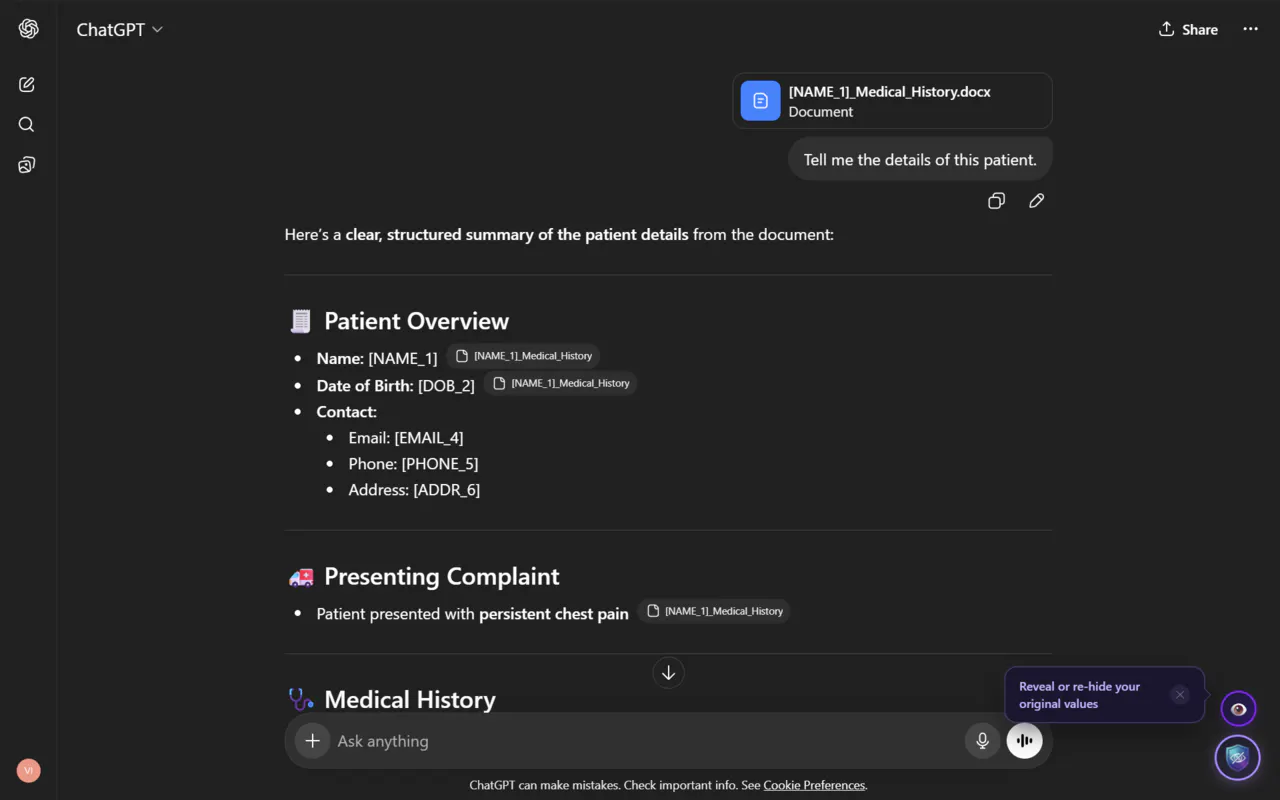Image resolution: width=1280 pixels, height=800 pixels.
Task: Open the plus attachment menu in composer
Action: [x=313, y=741]
